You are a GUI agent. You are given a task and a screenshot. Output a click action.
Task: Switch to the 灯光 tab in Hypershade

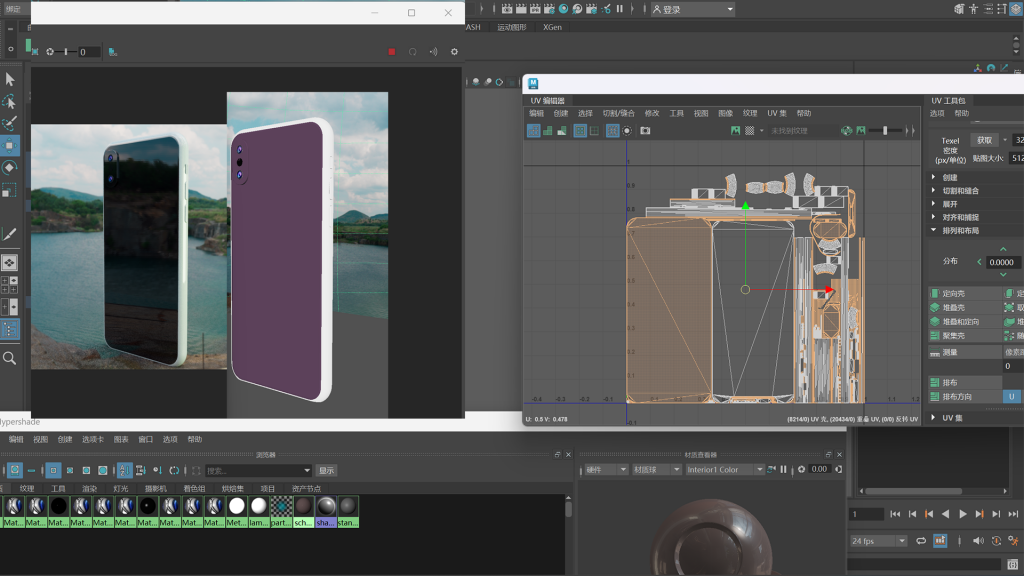click(x=121, y=488)
